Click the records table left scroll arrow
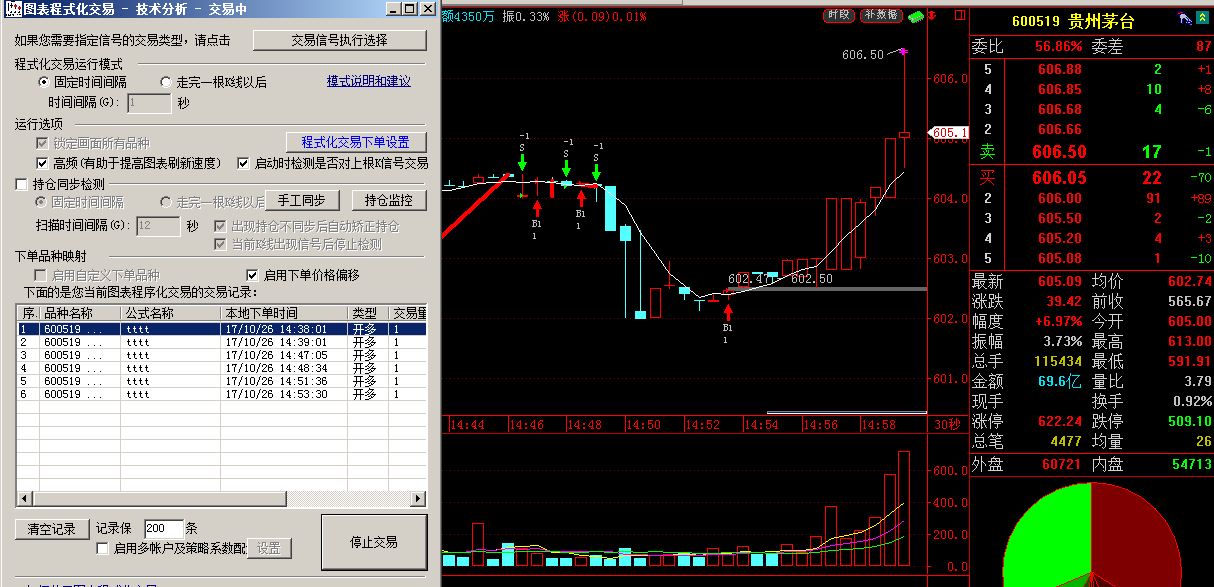This screenshot has width=1214, height=587. coord(23,497)
